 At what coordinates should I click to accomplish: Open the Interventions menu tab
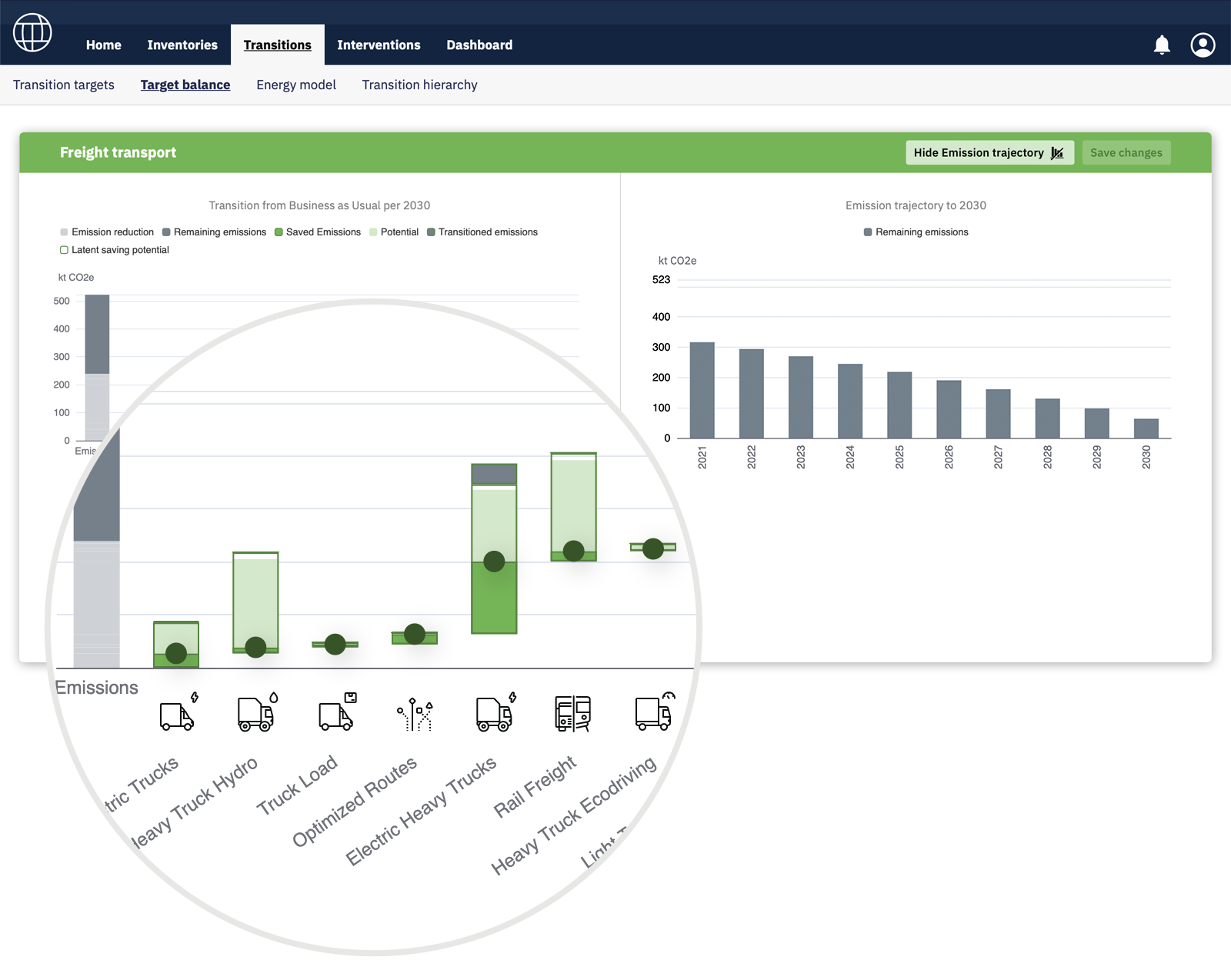click(379, 45)
